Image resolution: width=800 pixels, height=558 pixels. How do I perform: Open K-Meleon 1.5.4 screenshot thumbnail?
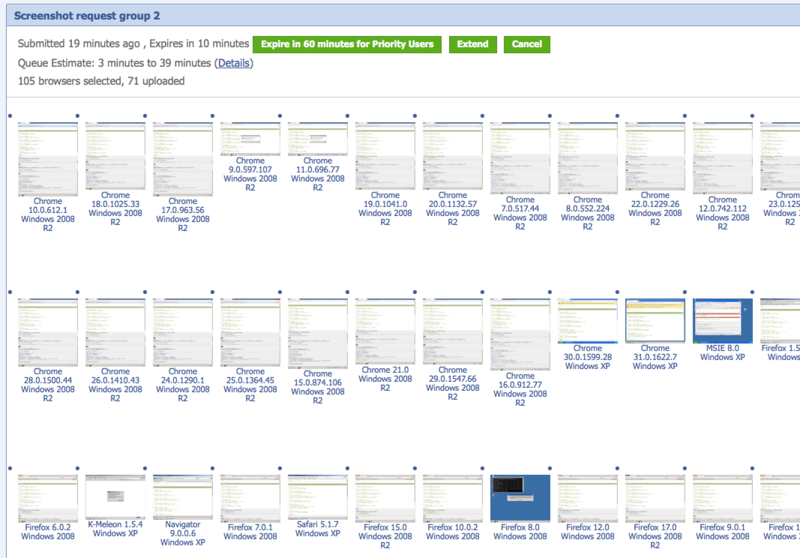115,497
